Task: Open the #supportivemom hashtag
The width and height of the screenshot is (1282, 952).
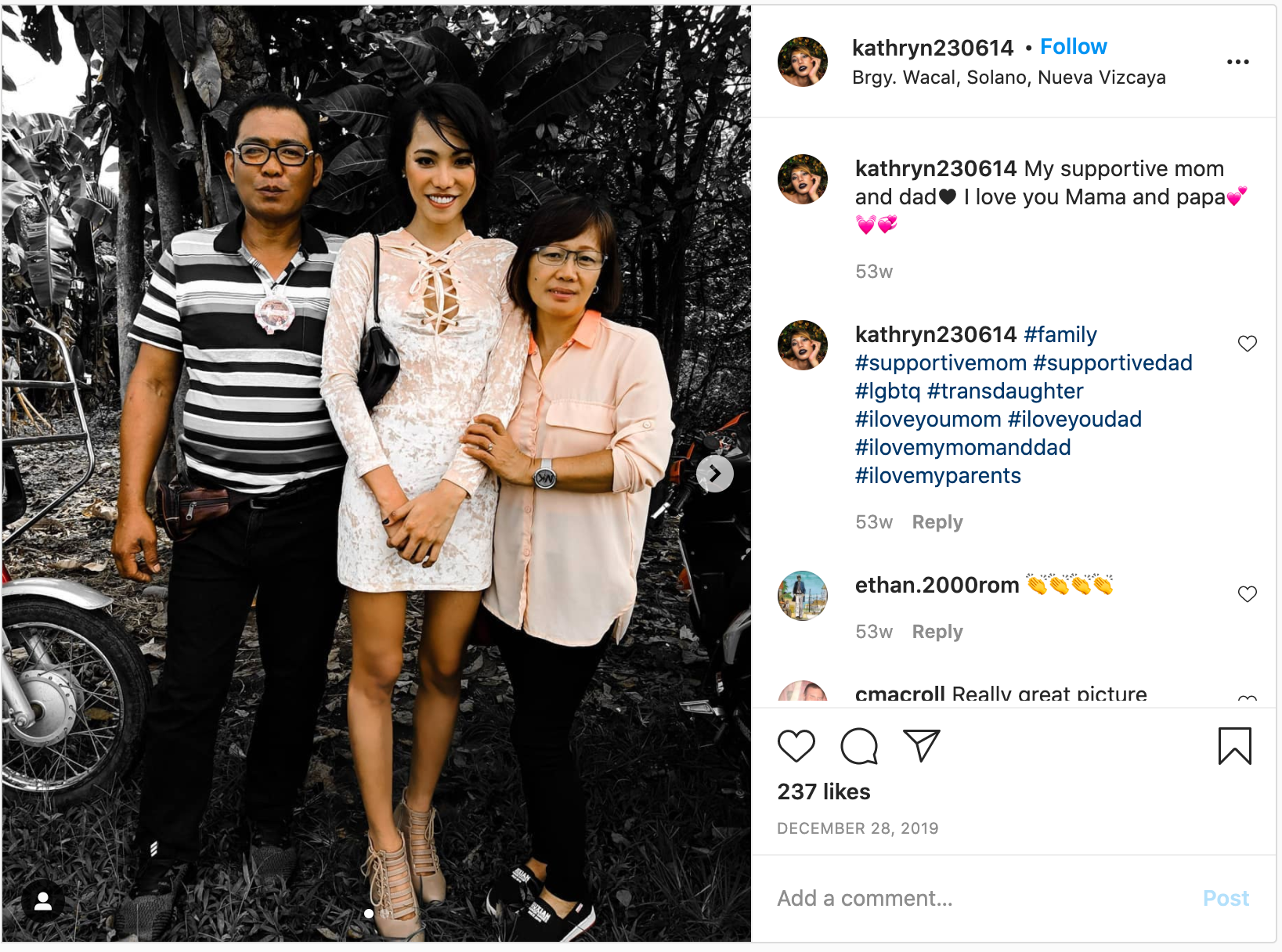Action: pyautogui.click(x=941, y=362)
